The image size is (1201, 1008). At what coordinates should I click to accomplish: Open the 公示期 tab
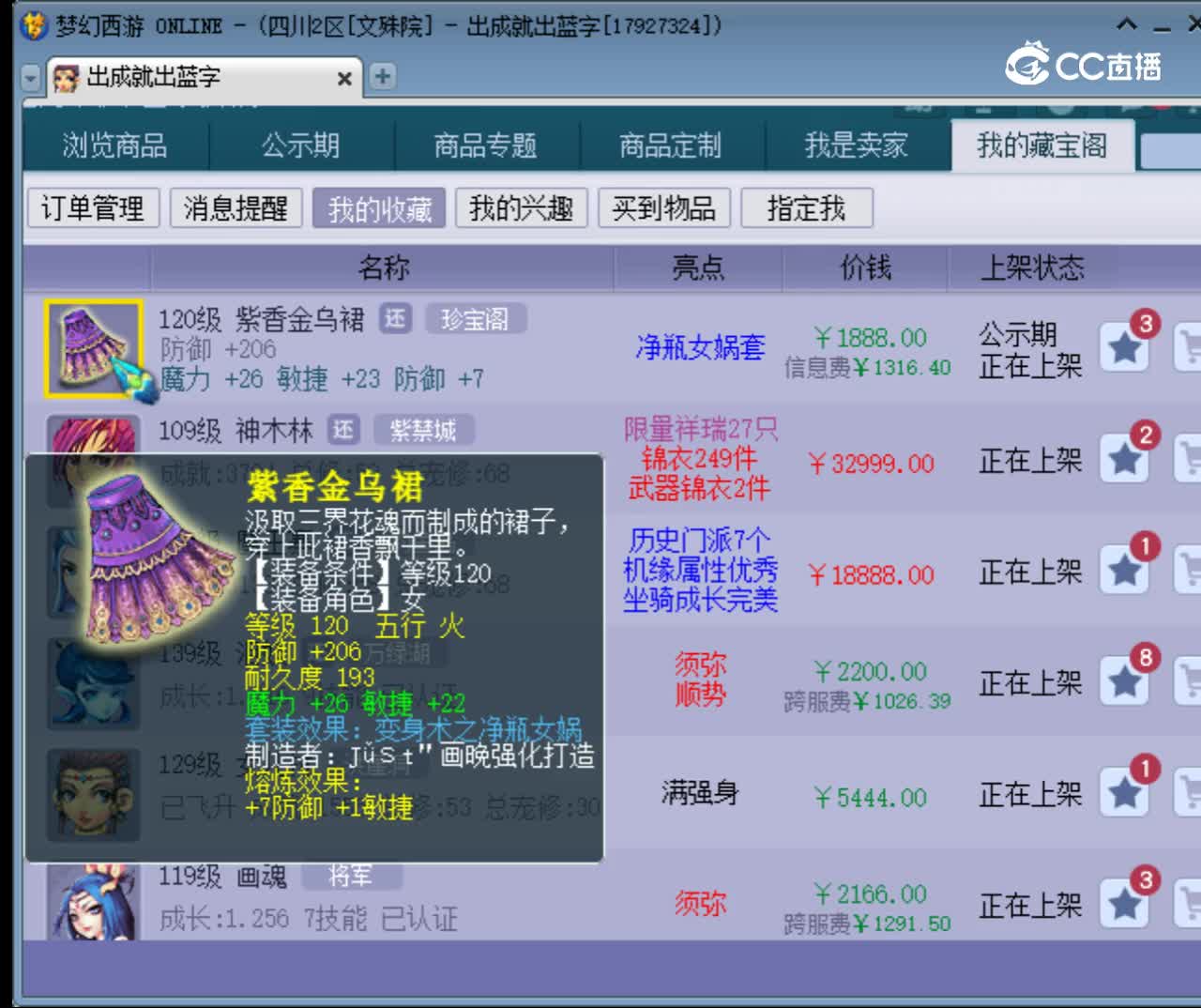(x=300, y=145)
